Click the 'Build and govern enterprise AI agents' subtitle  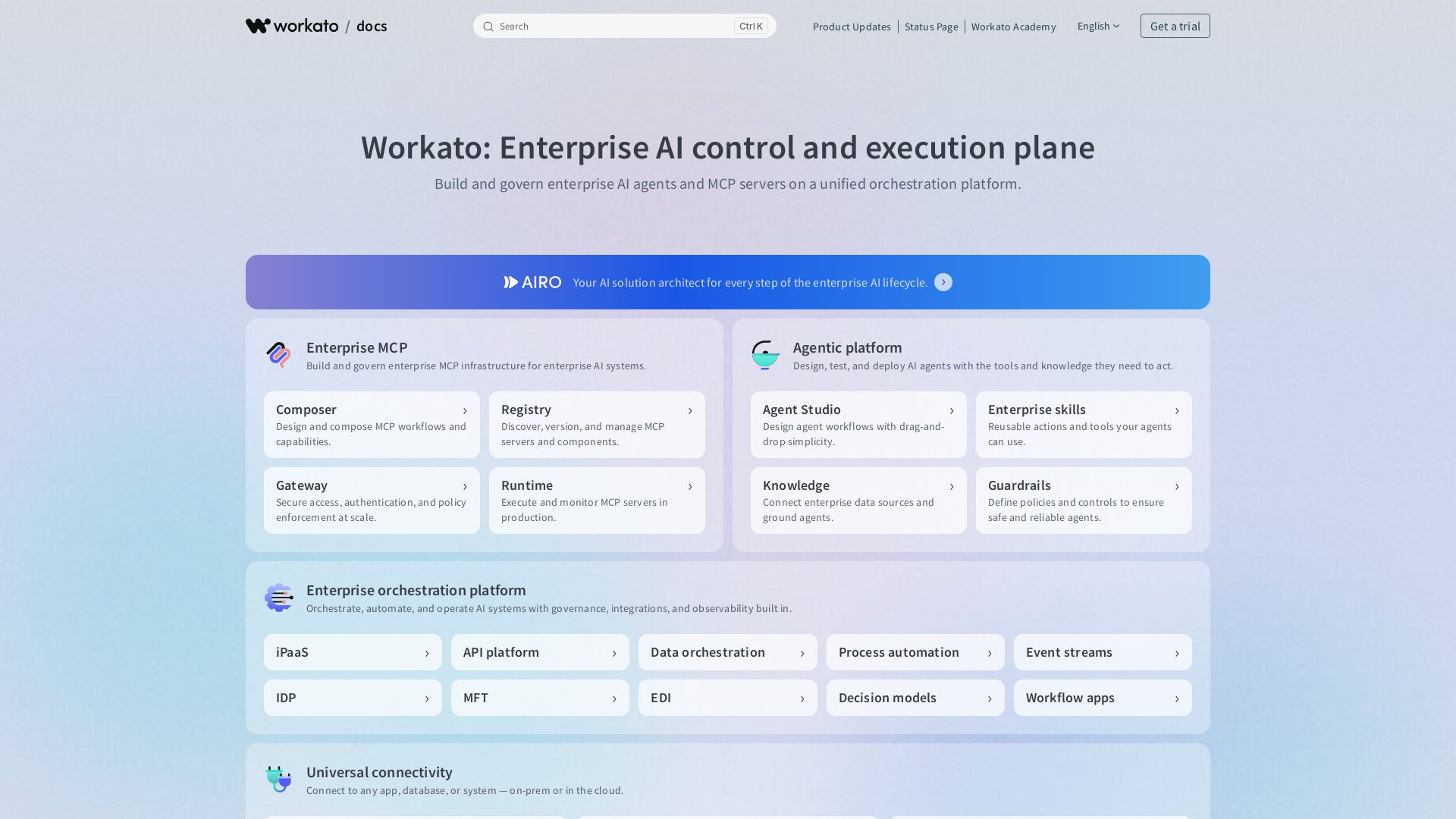[x=728, y=184]
